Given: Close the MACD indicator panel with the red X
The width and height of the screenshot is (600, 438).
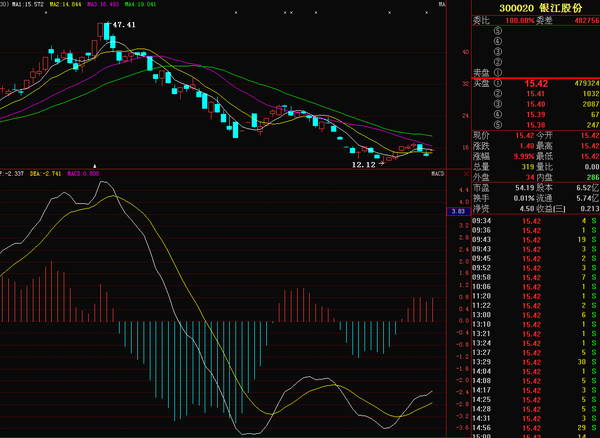Looking at the screenshot, I should pos(466,174).
